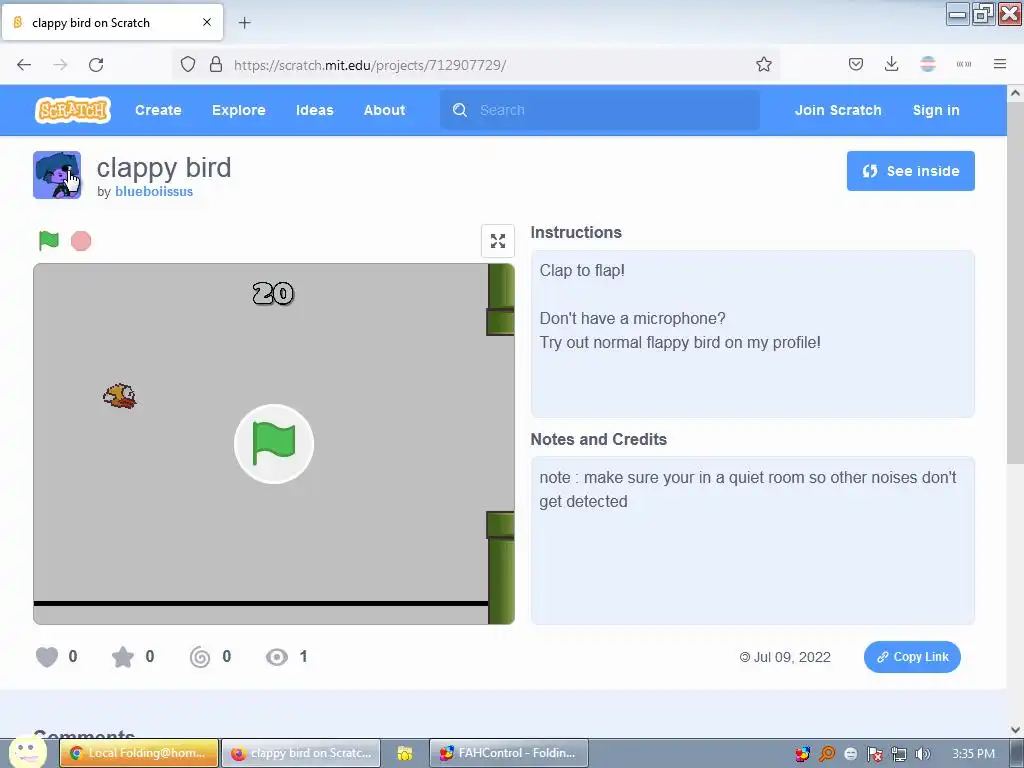Click the large green flag overlay on the stage
The width and height of the screenshot is (1024, 768).
click(x=274, y=444)
